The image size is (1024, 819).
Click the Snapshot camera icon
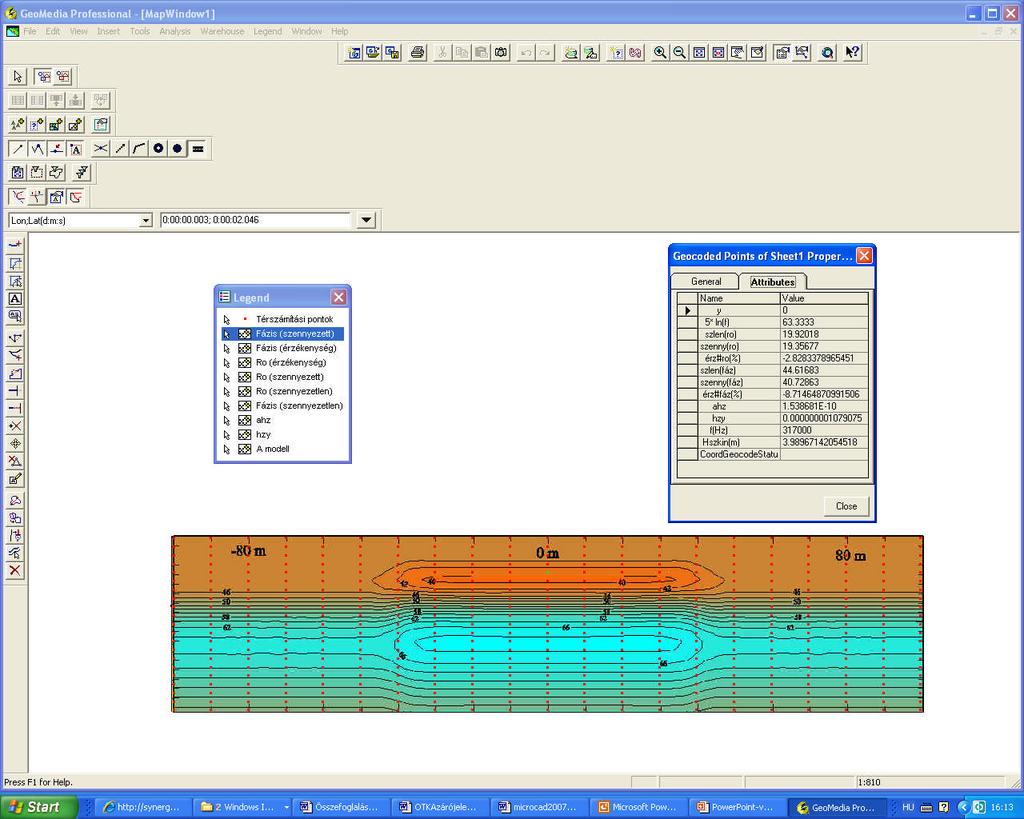pos(501,53)
